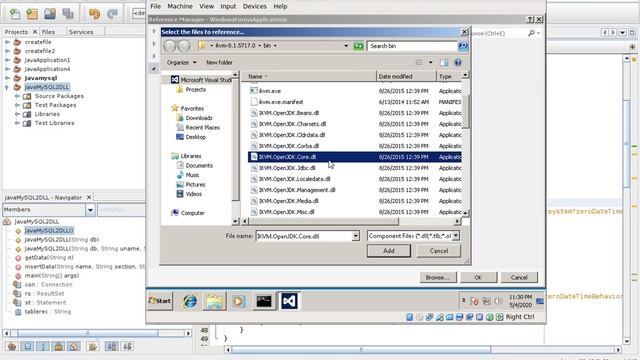Expand the Libraries node in project tree

pyautogui.click(x=17, y=114)
